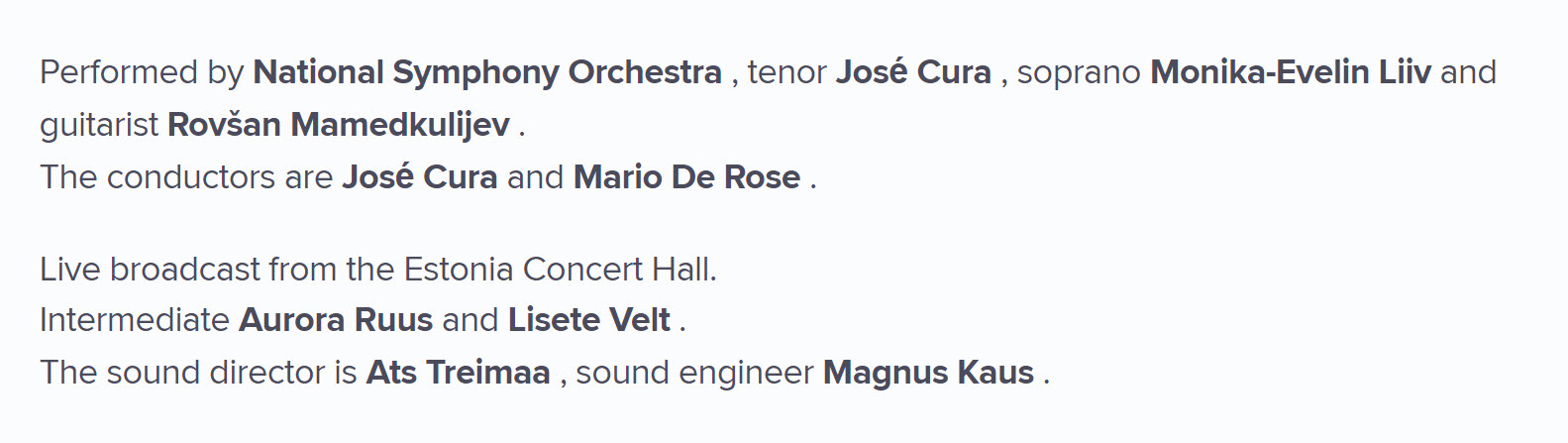The width and height of the screenshot is (1568, 443).
Task: Click José Cura in the conductors line
Action: pos(420,177)
